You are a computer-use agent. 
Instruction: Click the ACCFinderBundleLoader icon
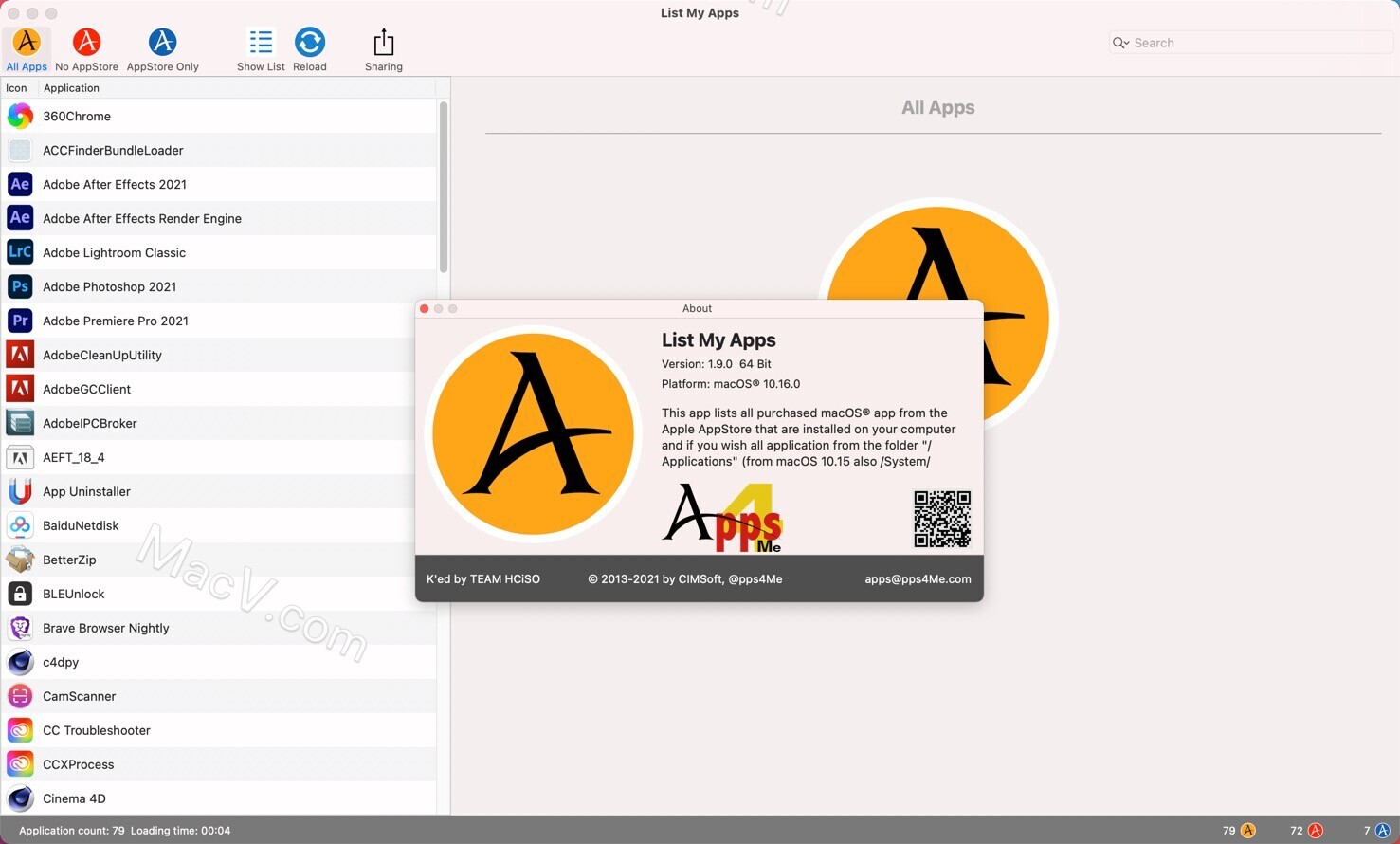pos(20,150)
